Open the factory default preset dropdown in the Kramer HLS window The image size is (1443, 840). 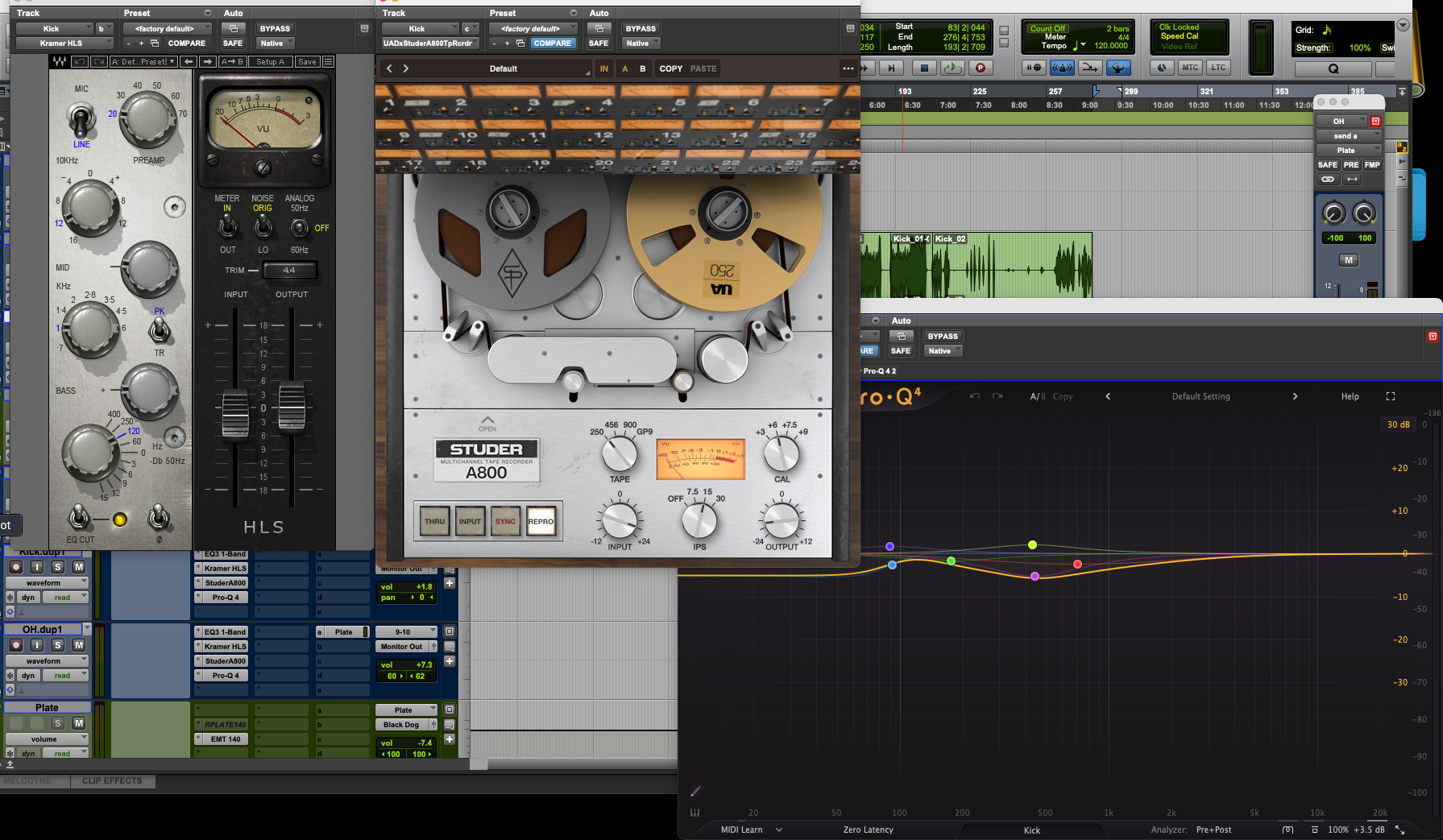coord(167,28)
